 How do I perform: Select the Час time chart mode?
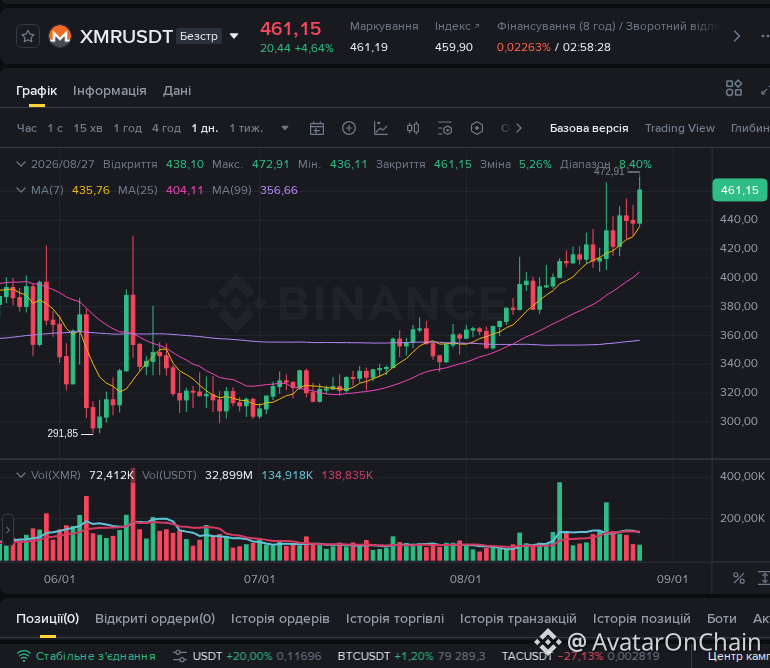pos(27,128)
